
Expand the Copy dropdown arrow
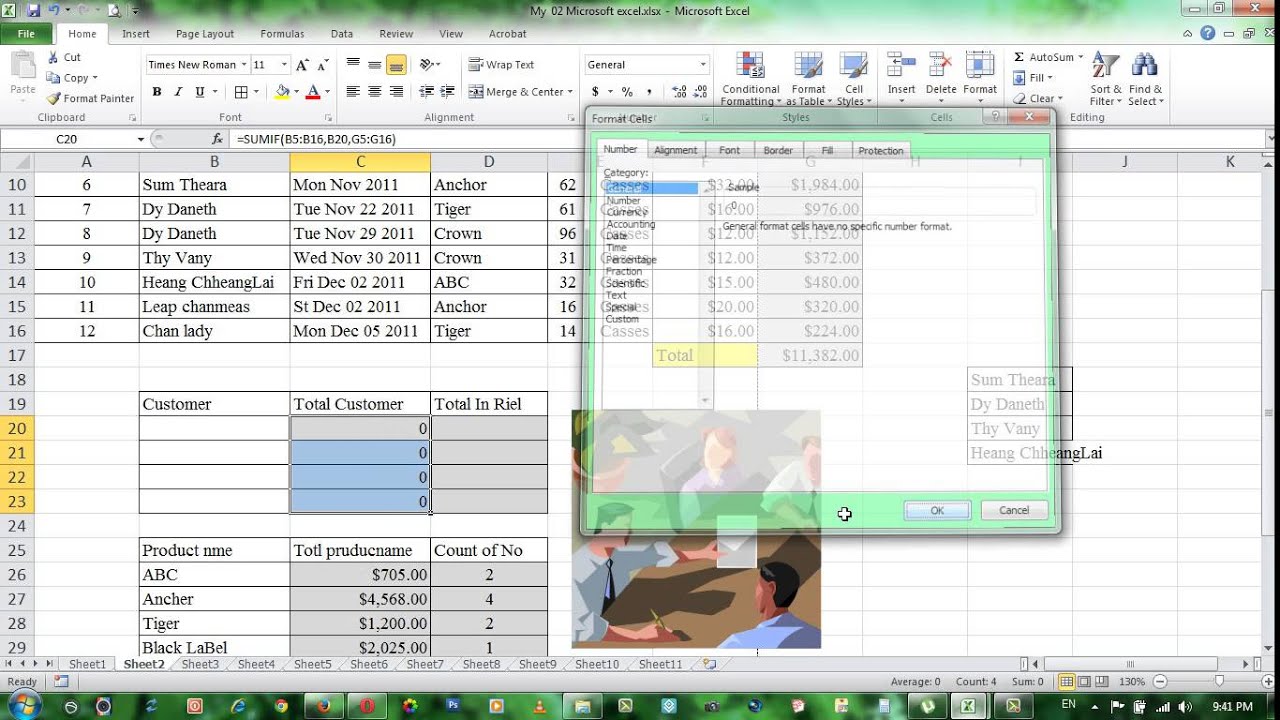(95, 78)
